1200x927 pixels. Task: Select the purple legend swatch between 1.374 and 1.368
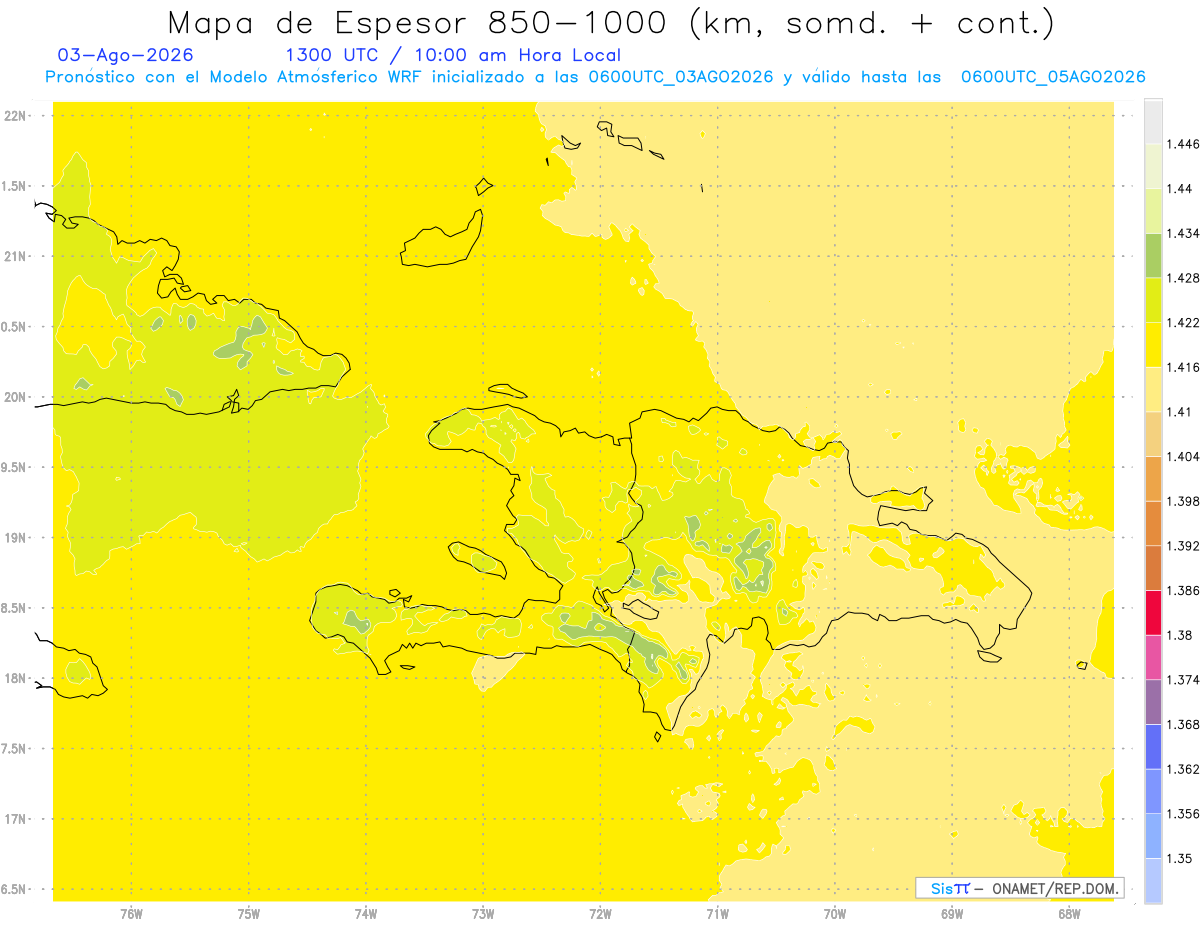point(1154,701)
